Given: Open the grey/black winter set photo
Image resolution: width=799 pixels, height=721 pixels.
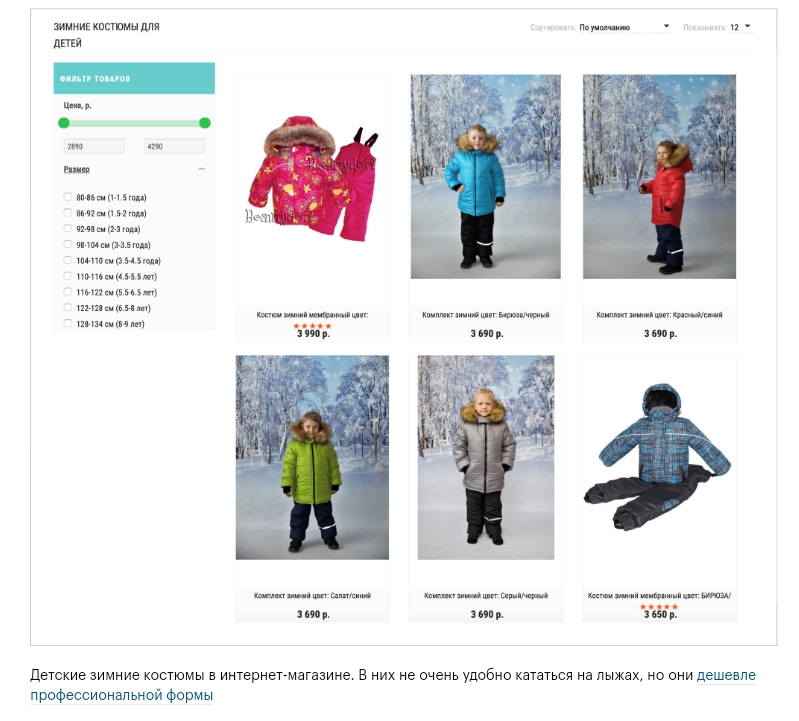Looking at the screenshot, I should click(486, 458).
